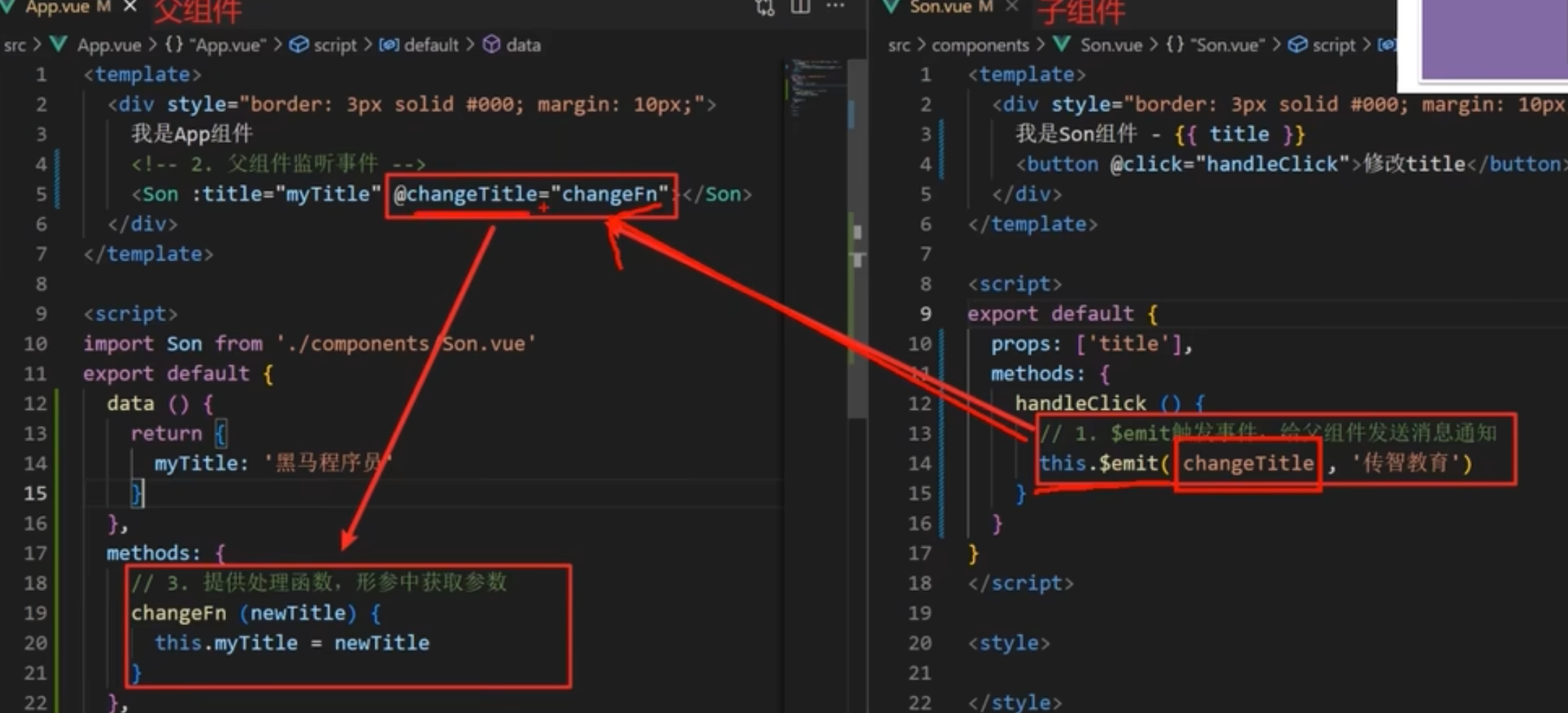Open script breadcrumb in App.vue editor
The image size is (1568, 713).
point(335,45)
